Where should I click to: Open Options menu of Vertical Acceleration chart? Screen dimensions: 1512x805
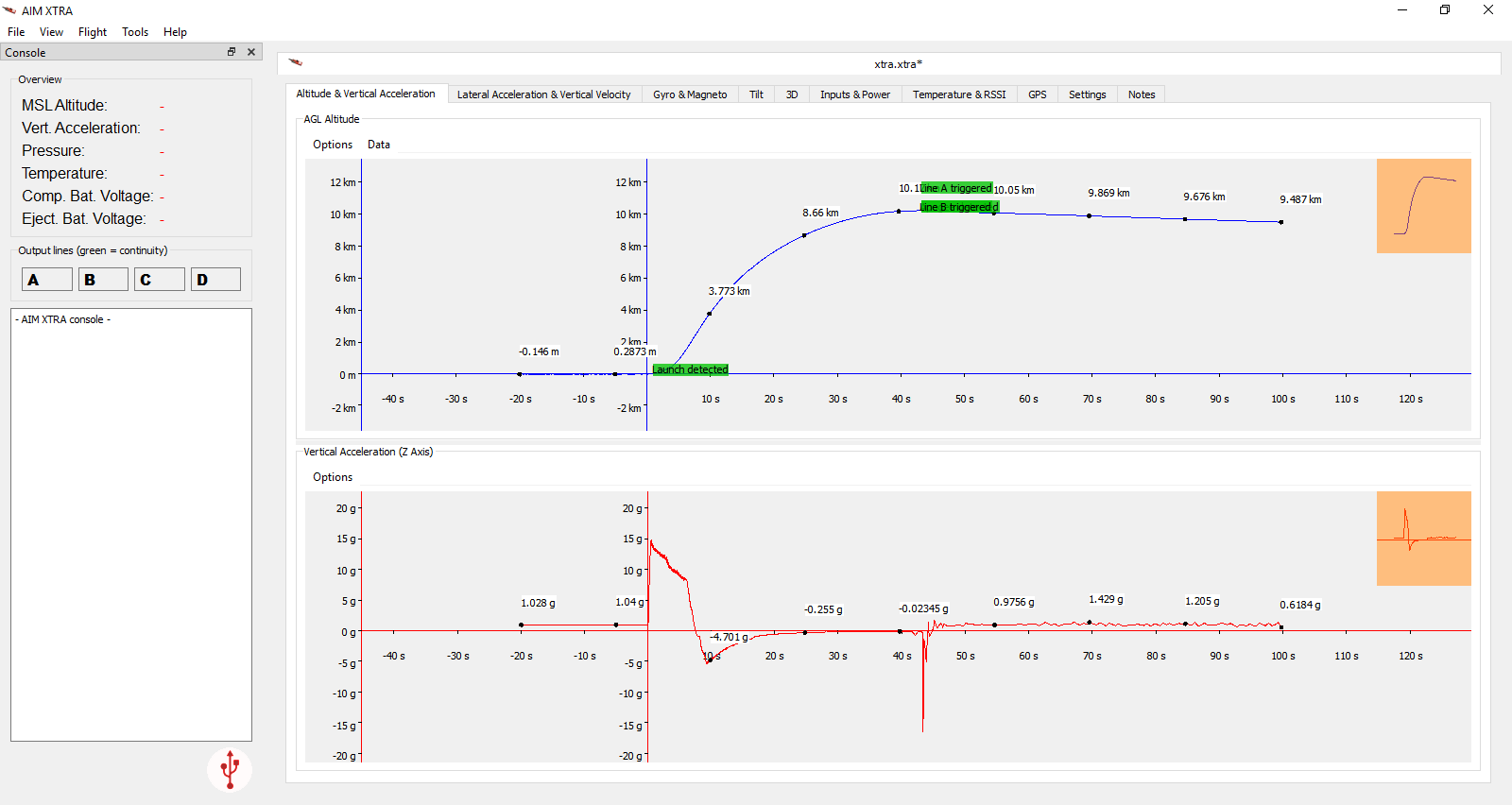coord(333,477)
